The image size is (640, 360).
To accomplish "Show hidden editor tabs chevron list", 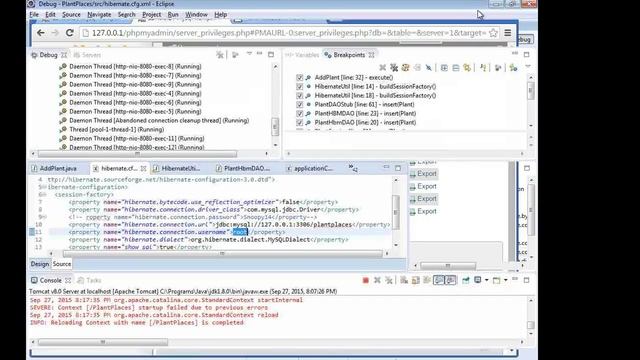I will (353, 168).
